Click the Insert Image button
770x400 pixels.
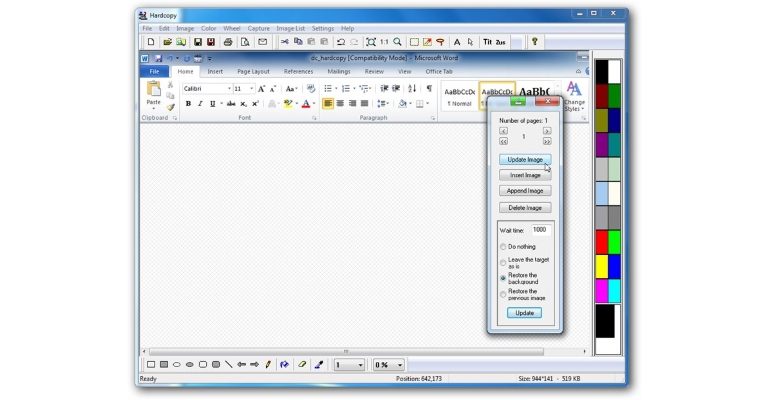(x=525, y=175)
